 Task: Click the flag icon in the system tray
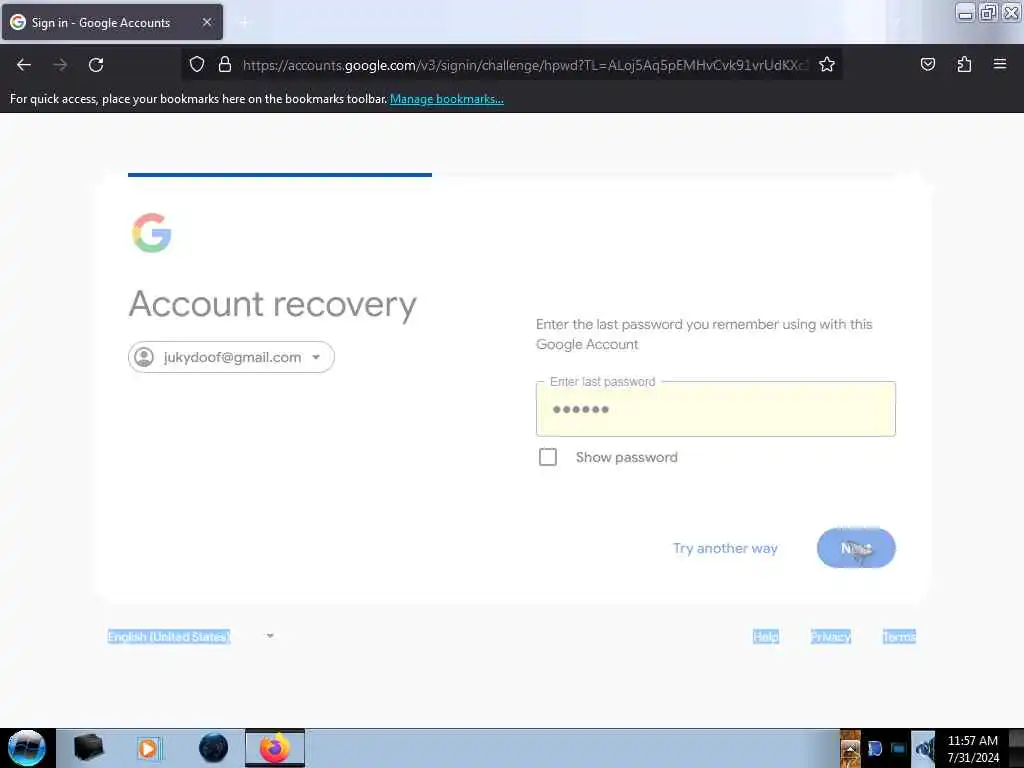click(x=875, y=748)
